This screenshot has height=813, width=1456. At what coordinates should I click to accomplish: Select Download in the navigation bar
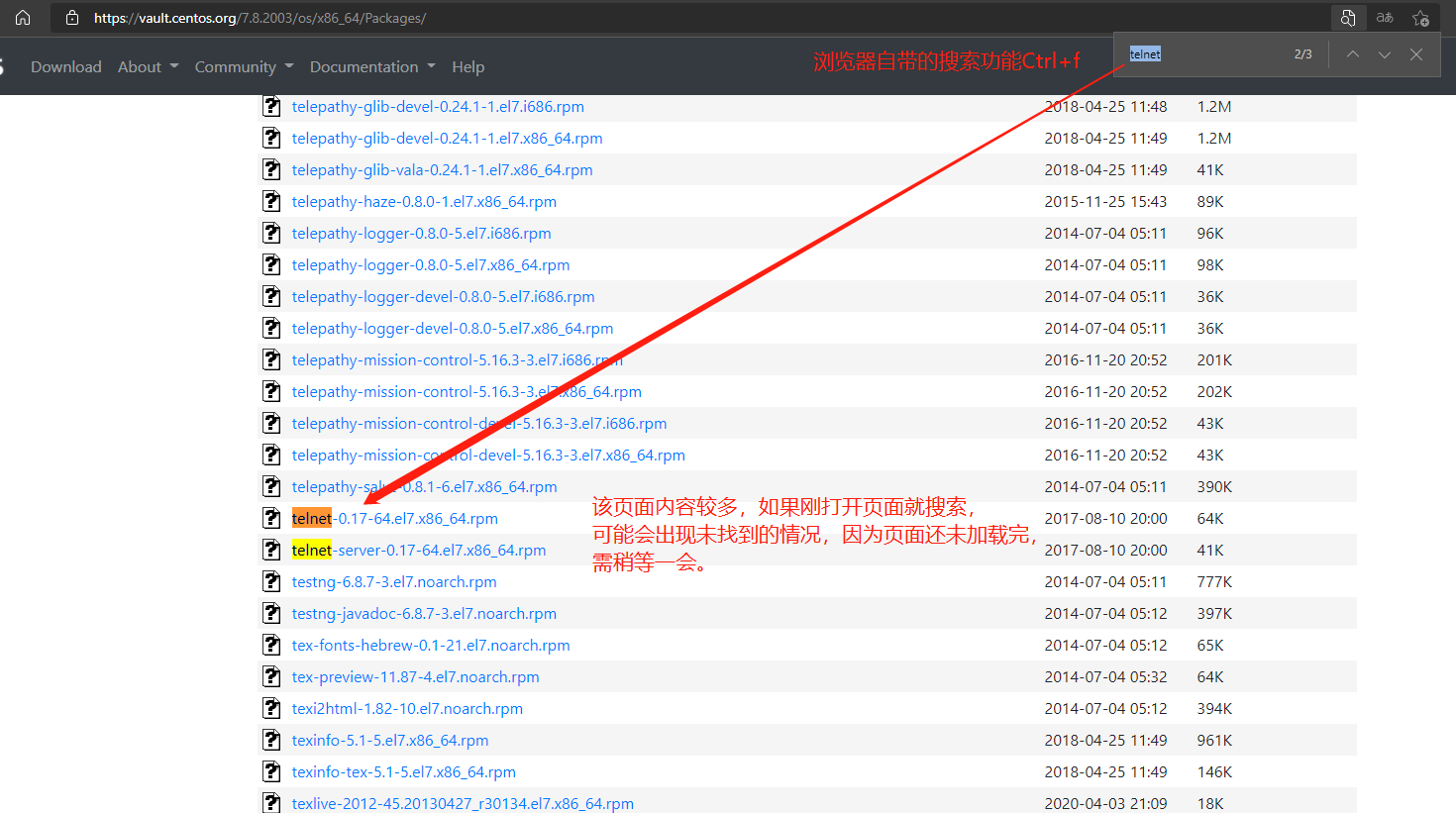tap(65, 66)
